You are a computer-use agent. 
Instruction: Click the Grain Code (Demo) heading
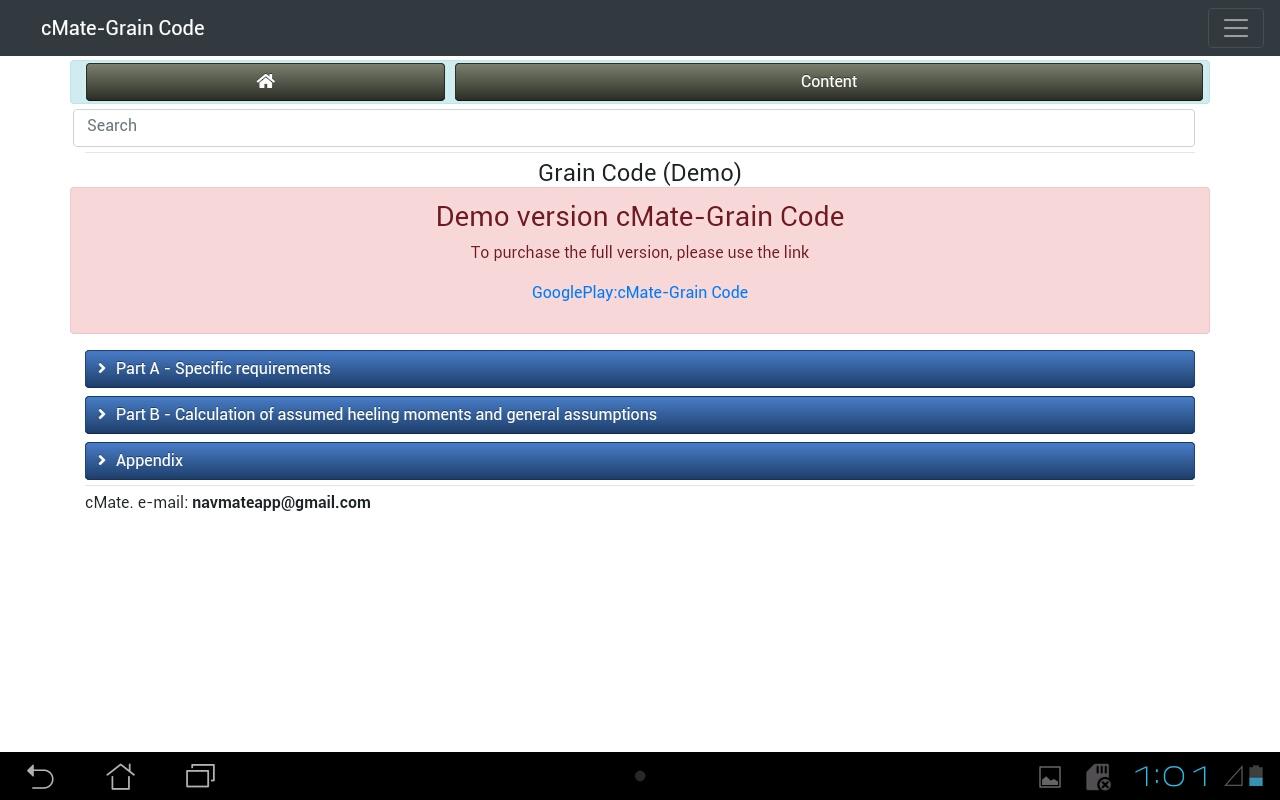point(640,172)
